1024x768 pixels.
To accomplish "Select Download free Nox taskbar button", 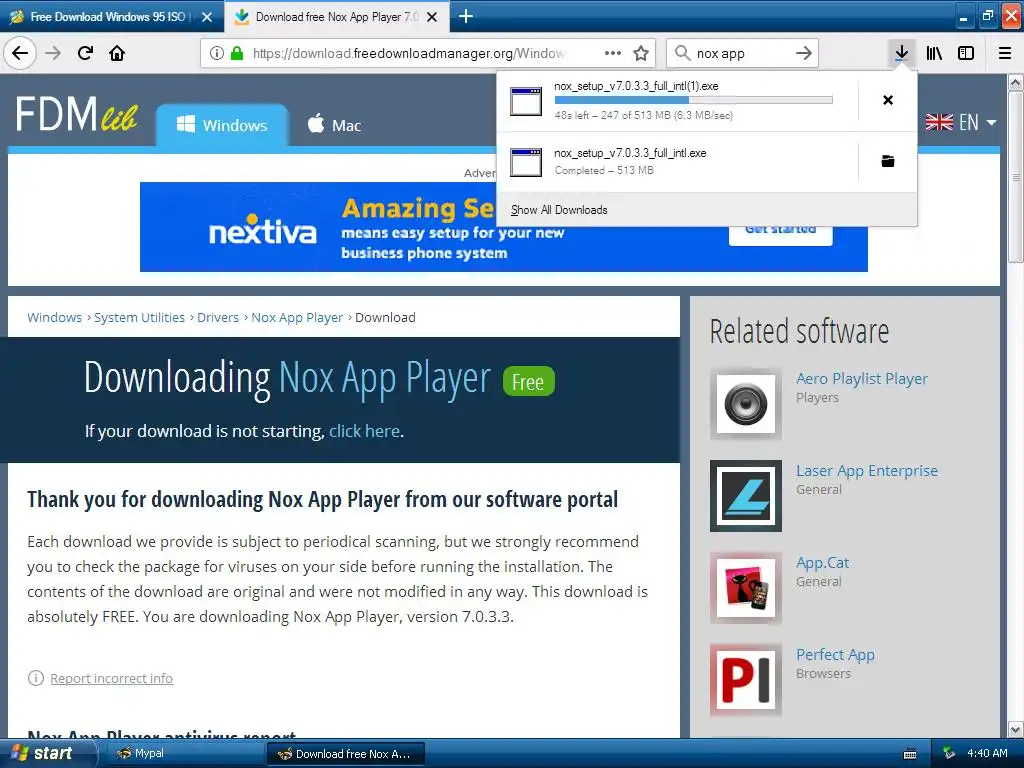I will point(346,754).
